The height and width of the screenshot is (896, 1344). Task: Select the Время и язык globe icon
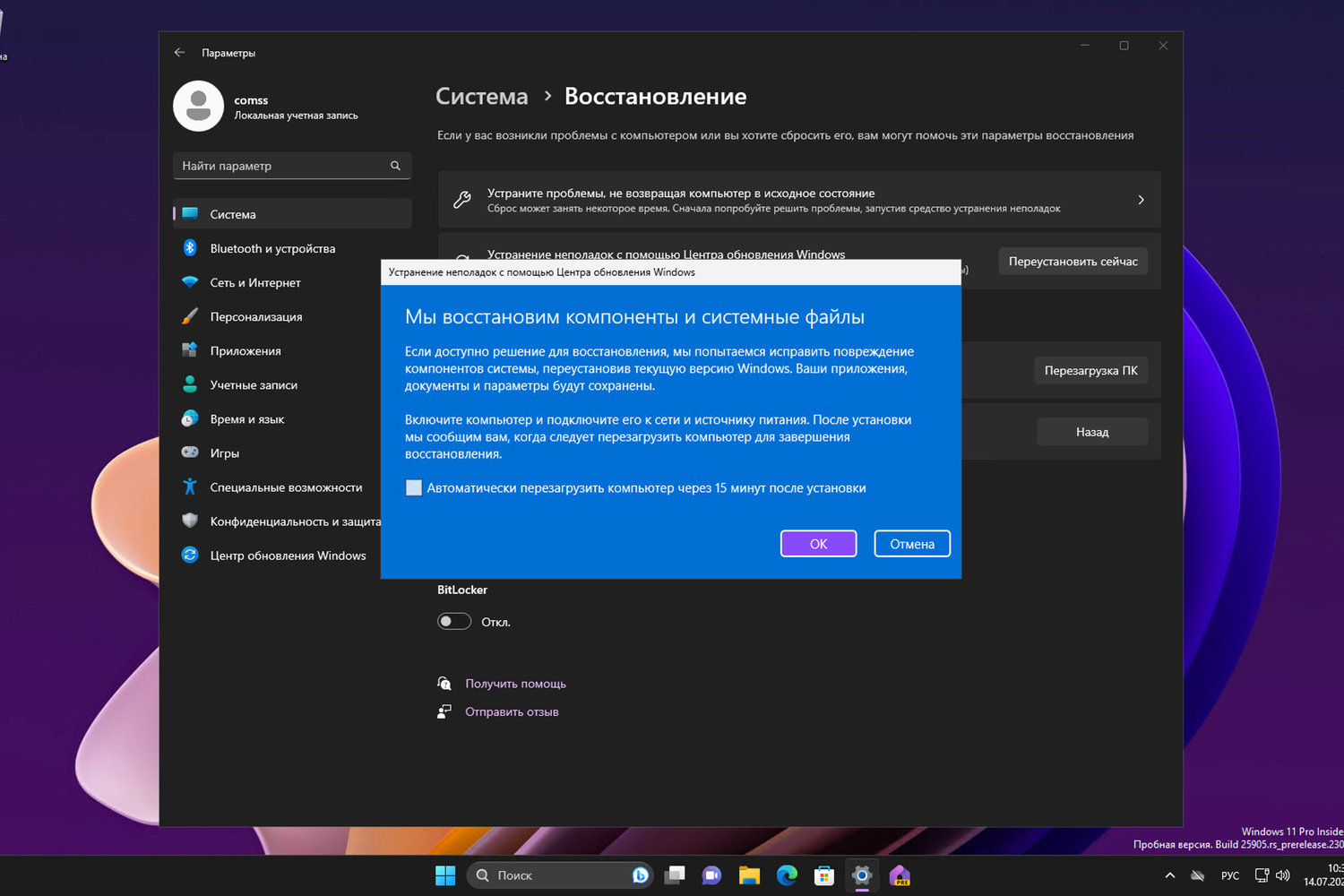[190, 418]
